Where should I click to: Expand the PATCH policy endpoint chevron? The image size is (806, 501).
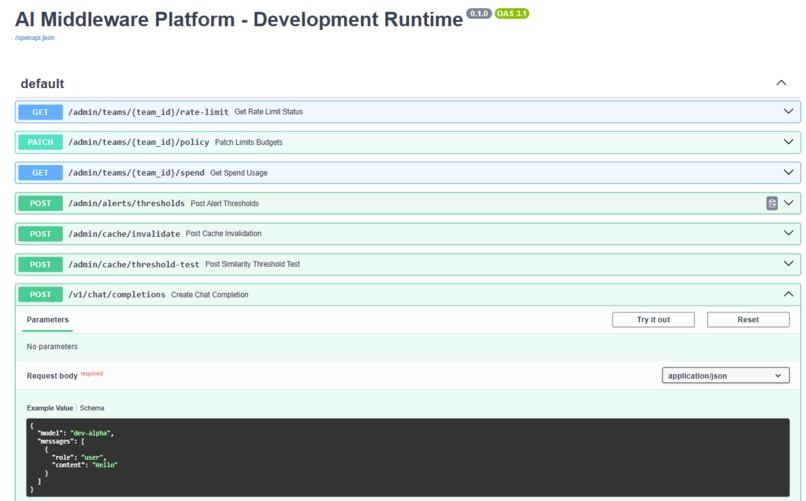(x=788, y=142)
